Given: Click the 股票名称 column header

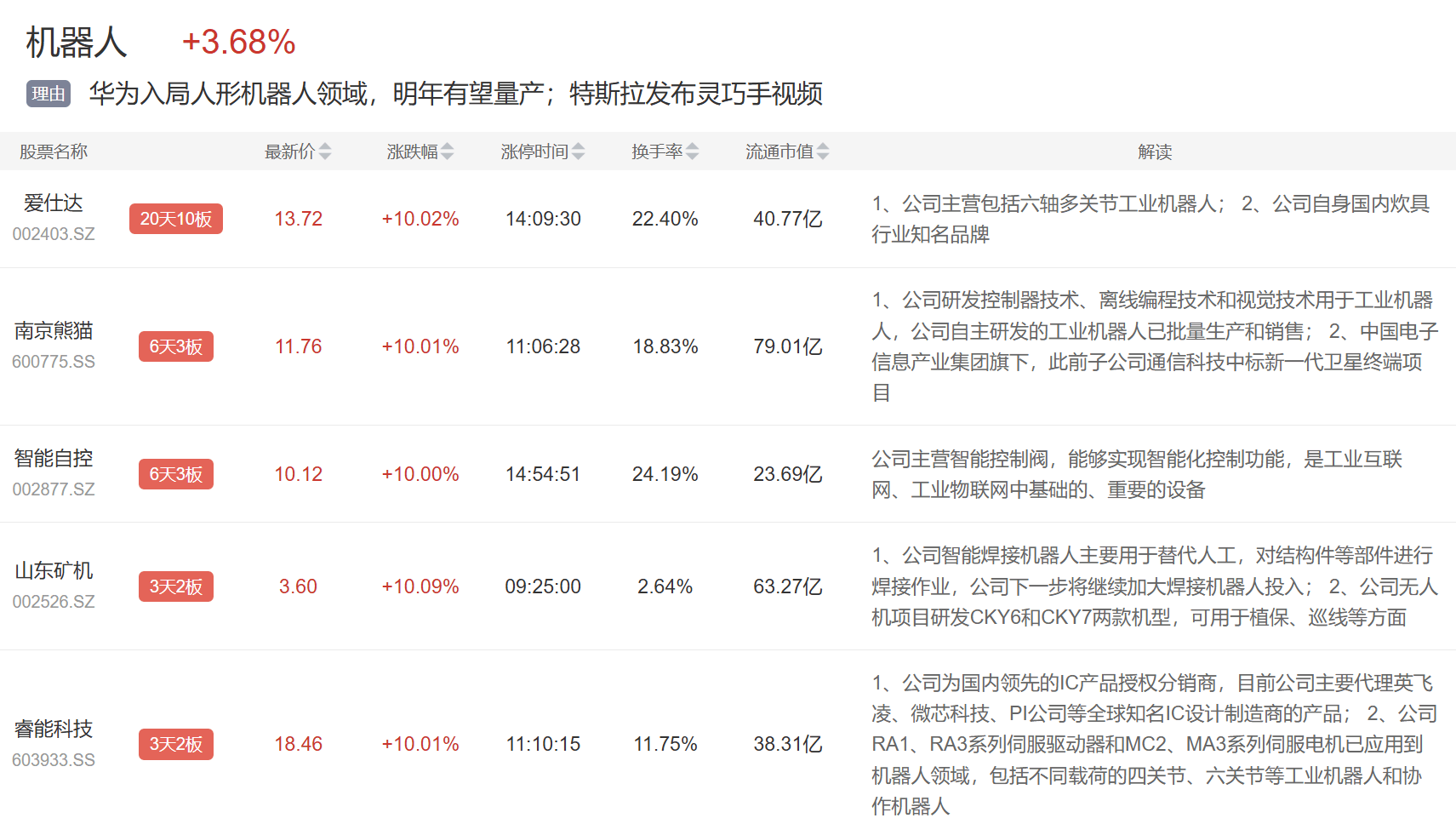Looking at the screenshot, I should 54,151.
